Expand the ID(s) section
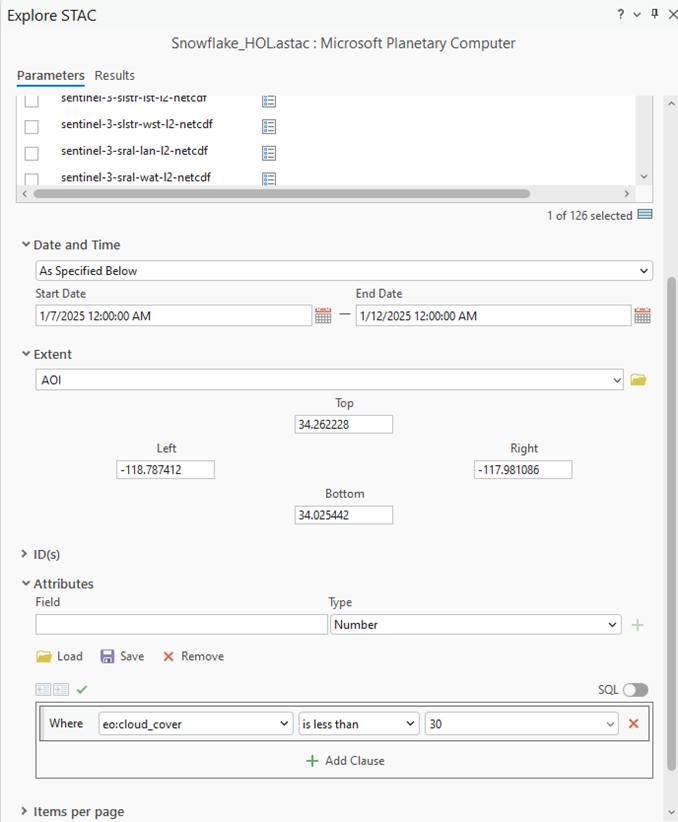The height and width of the screenshot is (822, 678). (x=24, y=554)
